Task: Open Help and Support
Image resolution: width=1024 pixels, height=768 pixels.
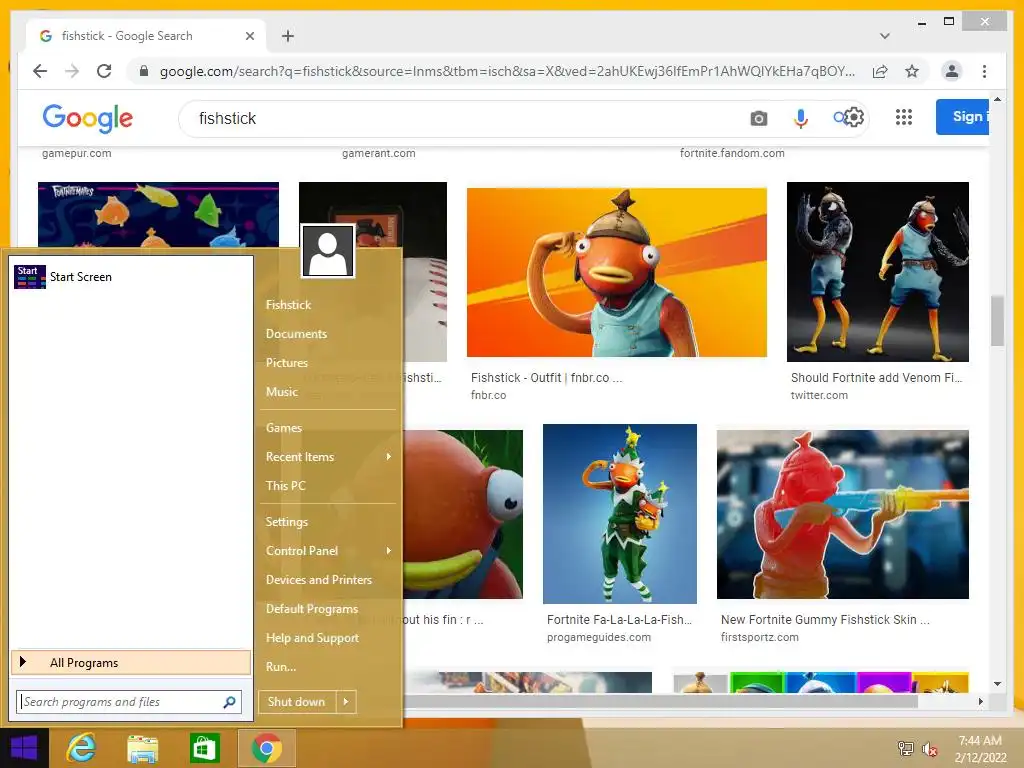Action: [x=312, y=637]
